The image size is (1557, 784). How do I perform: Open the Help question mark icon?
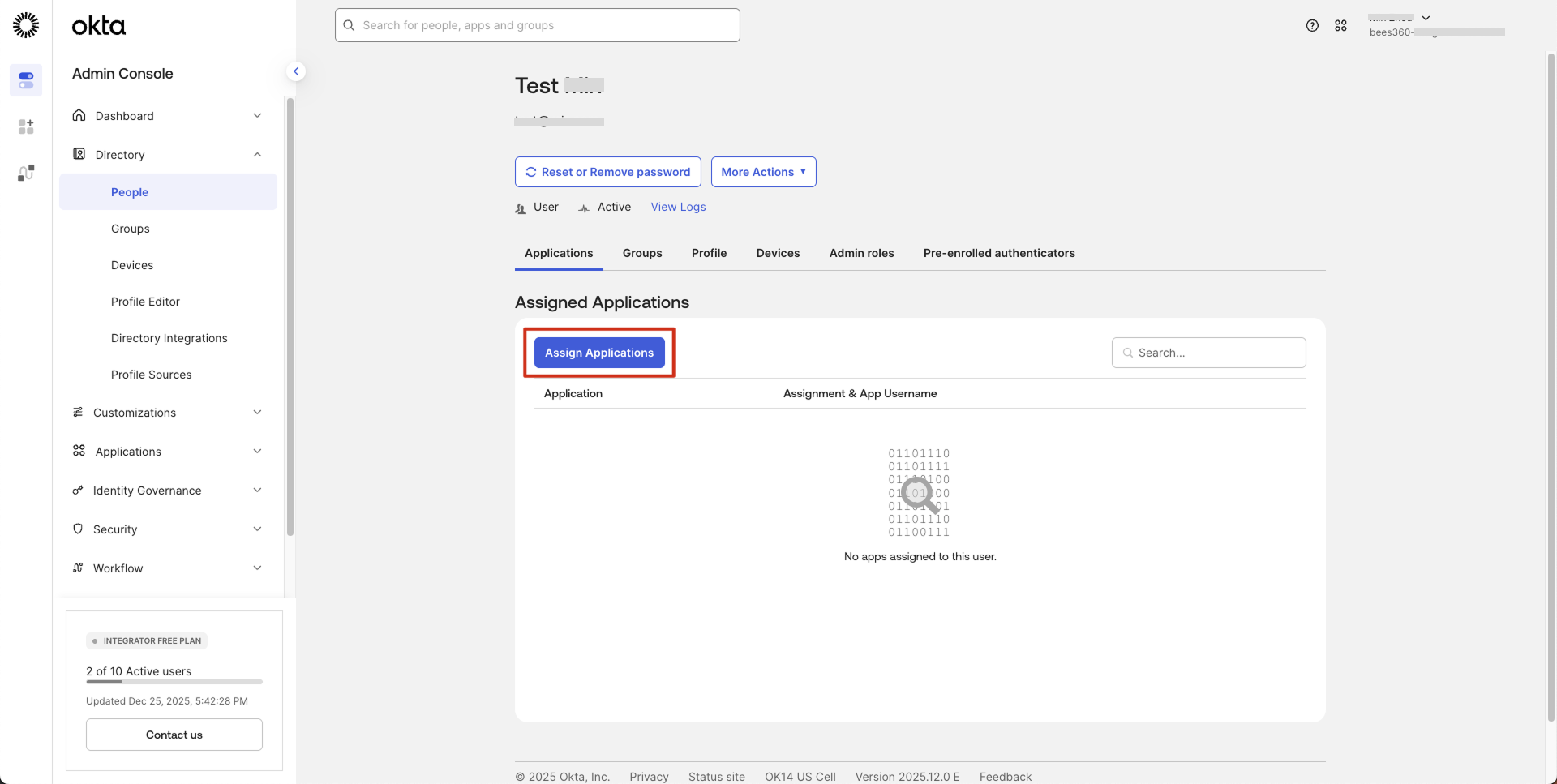tap(1313, 25)
